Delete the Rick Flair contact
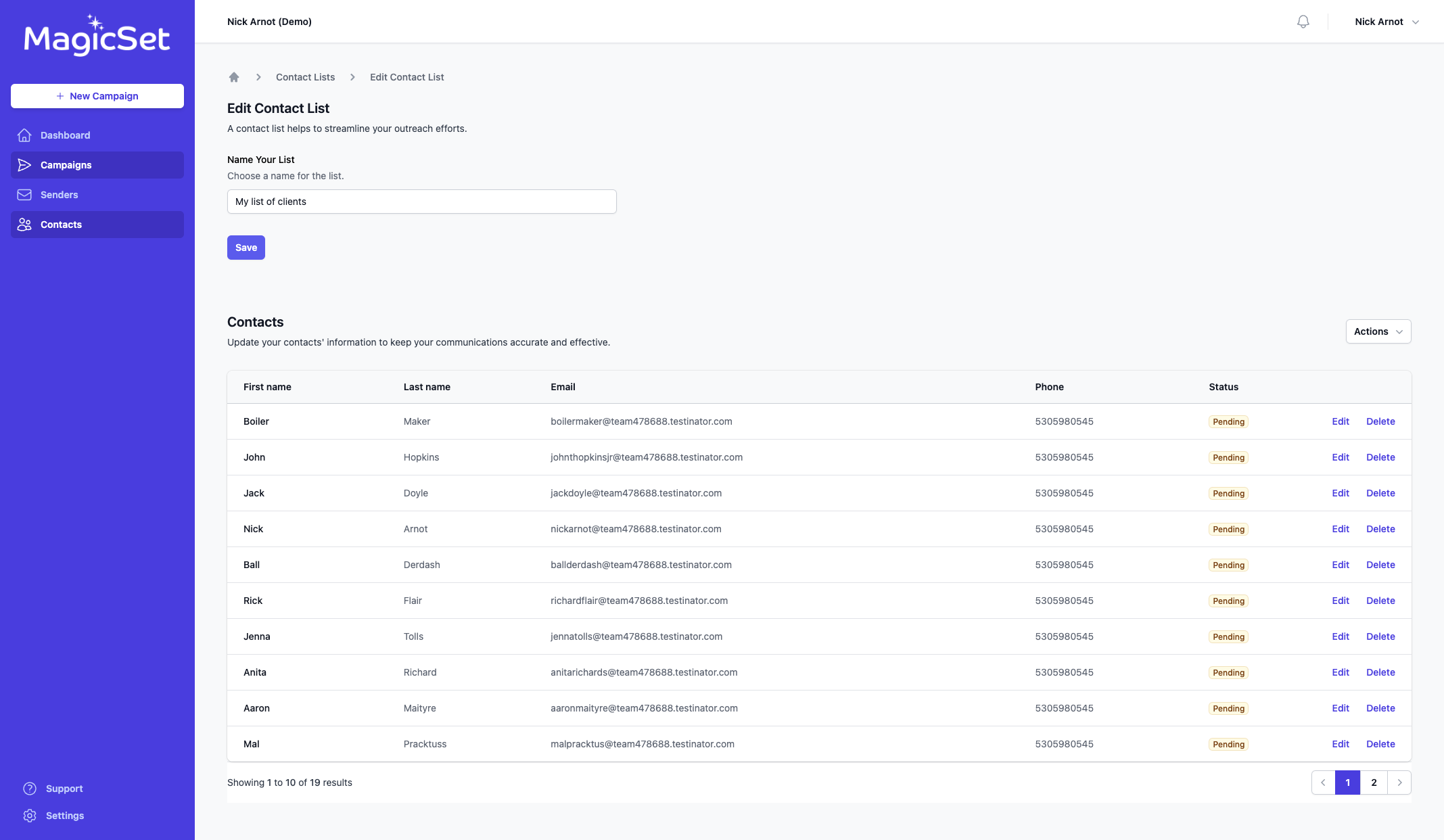 (x=1380, y=601)
